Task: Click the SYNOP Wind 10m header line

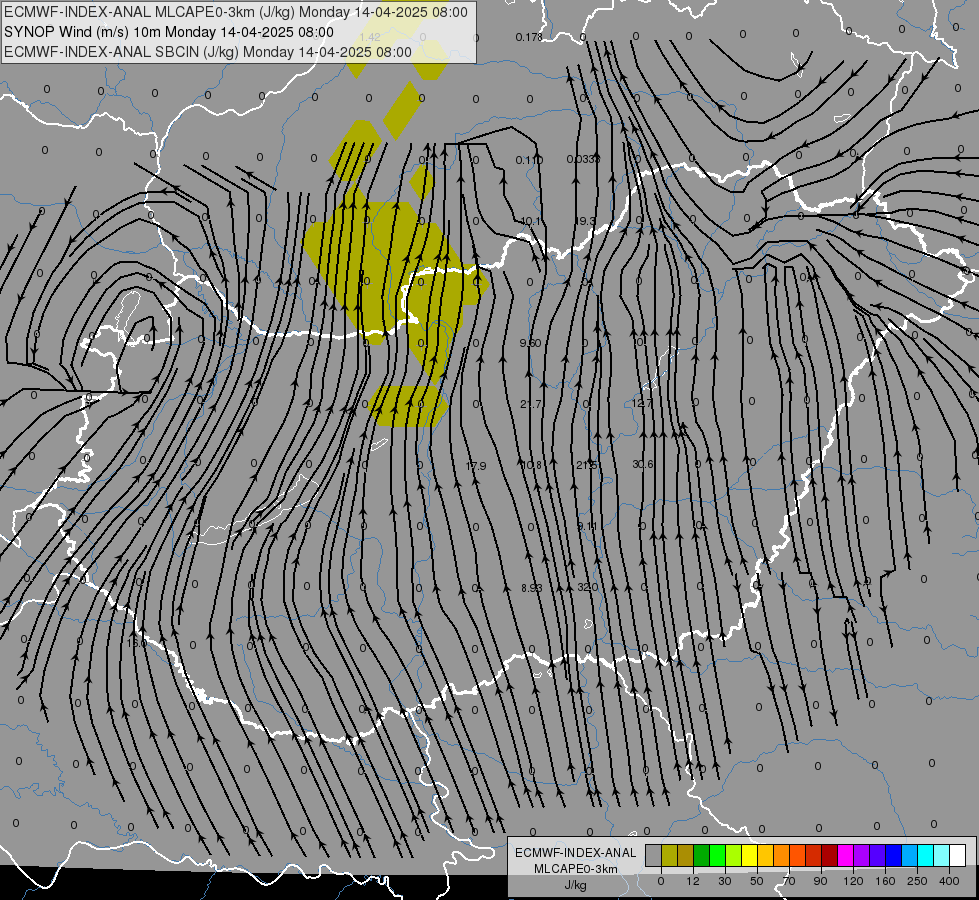Action: (169, 32)
